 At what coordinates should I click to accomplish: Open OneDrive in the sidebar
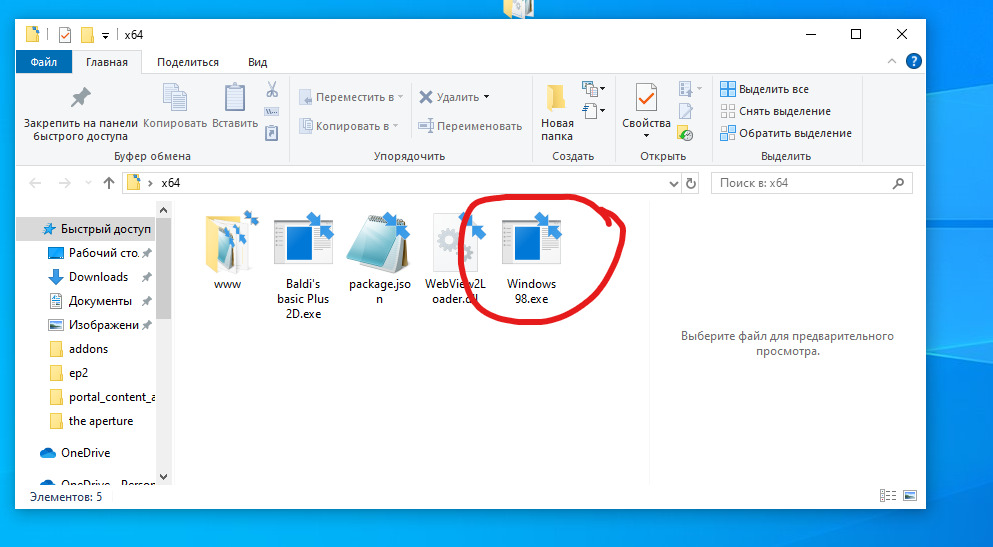[x=75, y=453]
